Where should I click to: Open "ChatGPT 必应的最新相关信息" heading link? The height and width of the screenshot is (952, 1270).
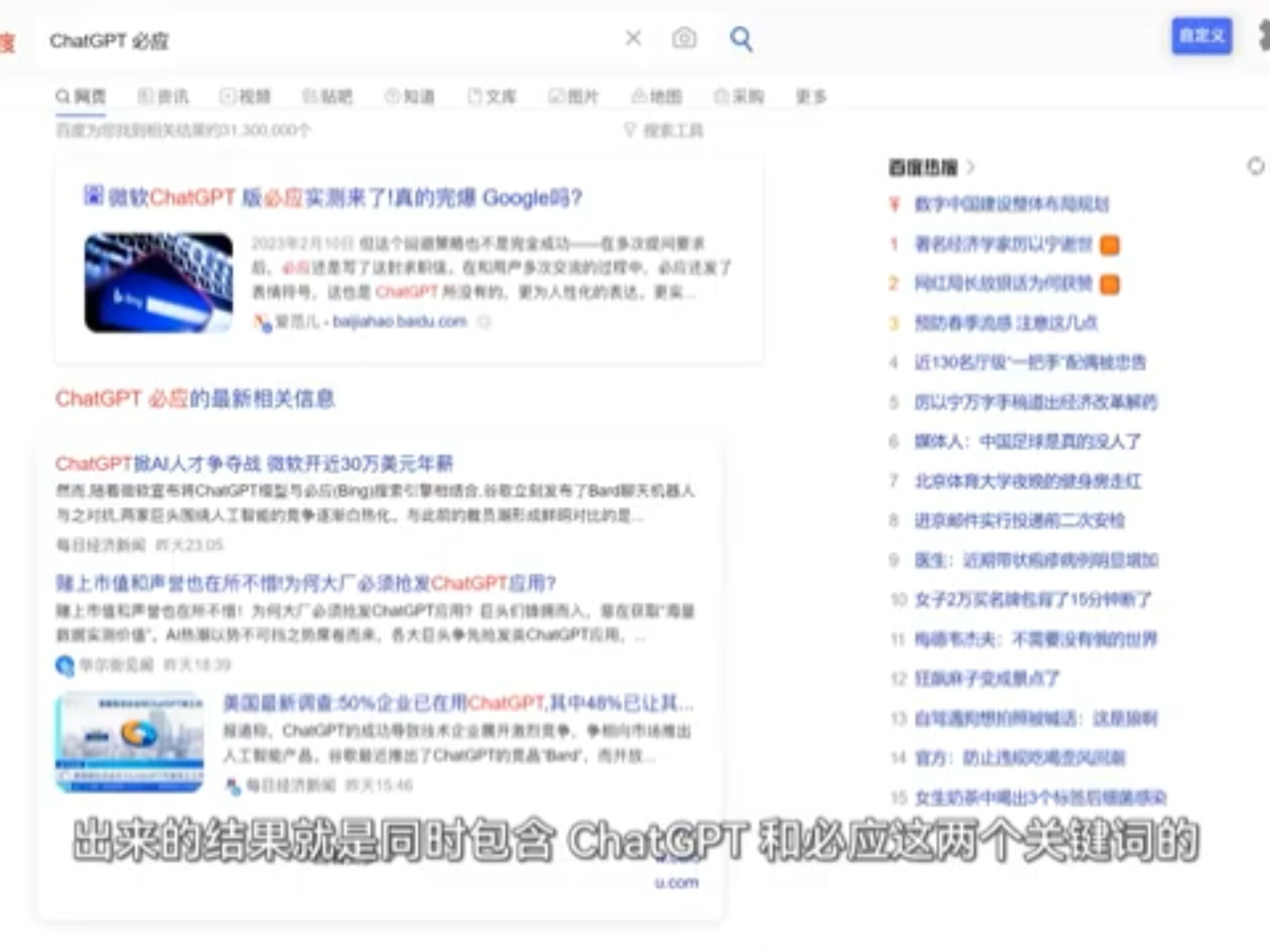(195, 399)
